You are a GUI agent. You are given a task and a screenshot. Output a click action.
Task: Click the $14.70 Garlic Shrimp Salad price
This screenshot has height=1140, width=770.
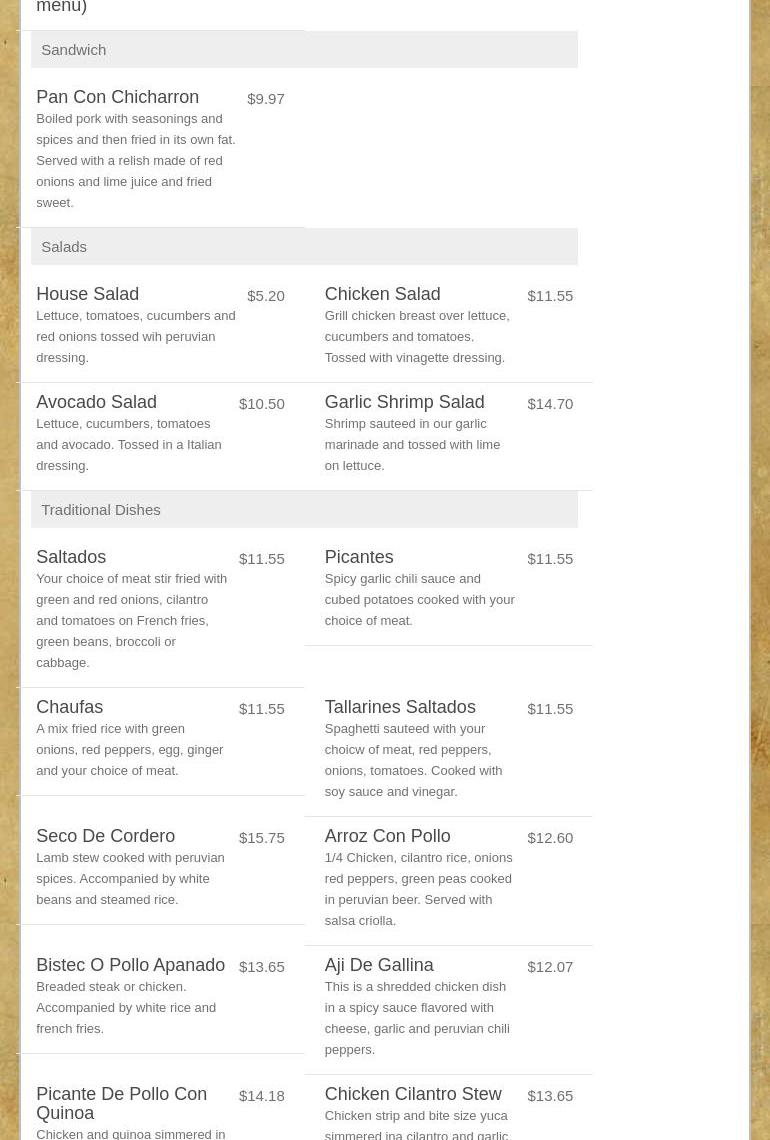(550, 403)
